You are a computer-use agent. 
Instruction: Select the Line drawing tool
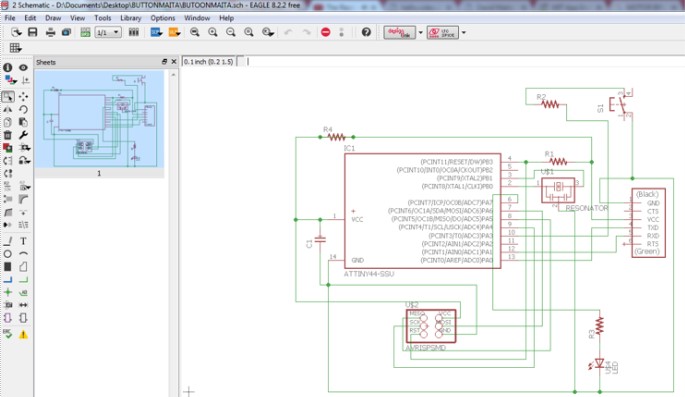(x=8, y=241)
